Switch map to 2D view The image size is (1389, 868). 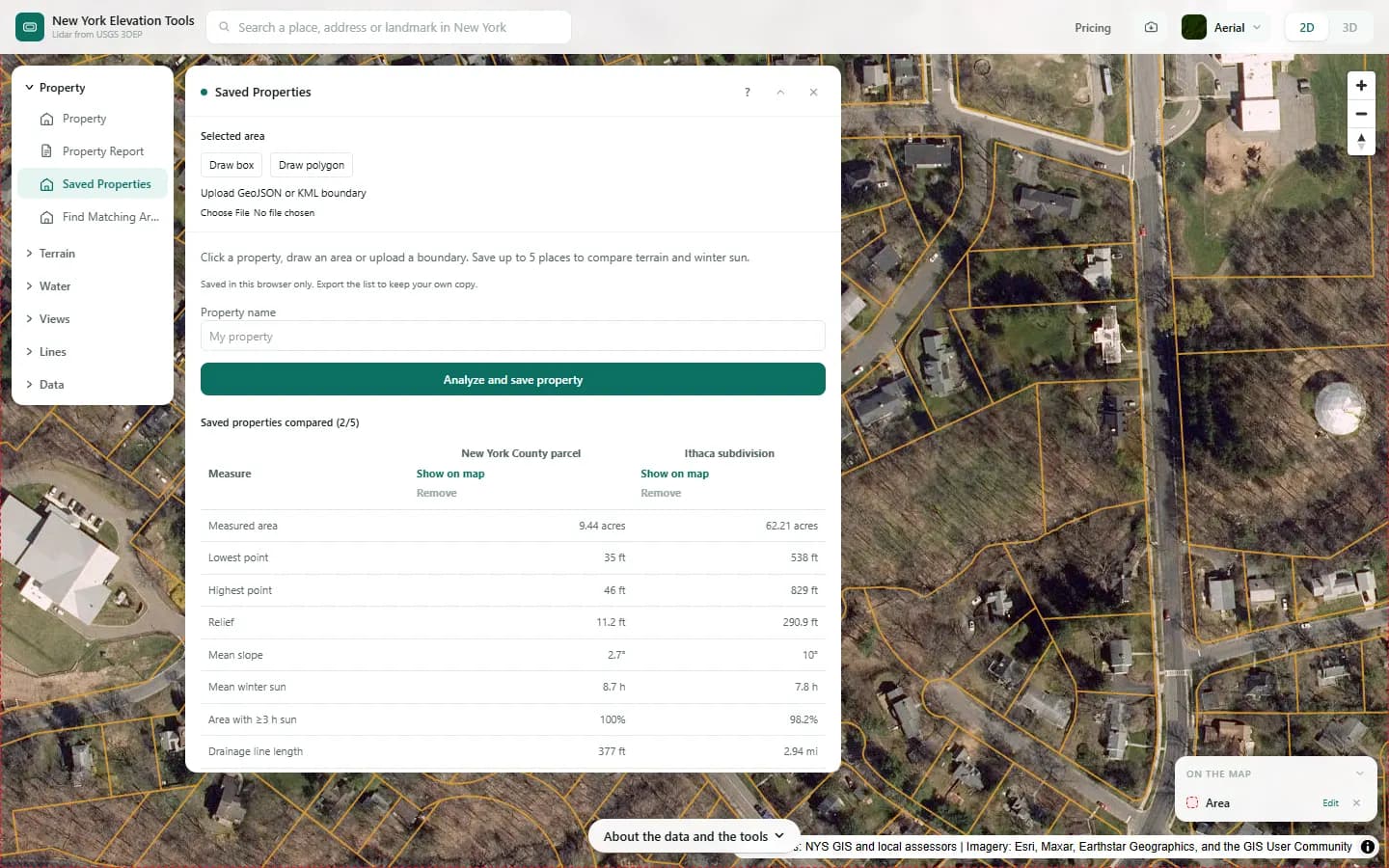click(x=1307, y=28)
